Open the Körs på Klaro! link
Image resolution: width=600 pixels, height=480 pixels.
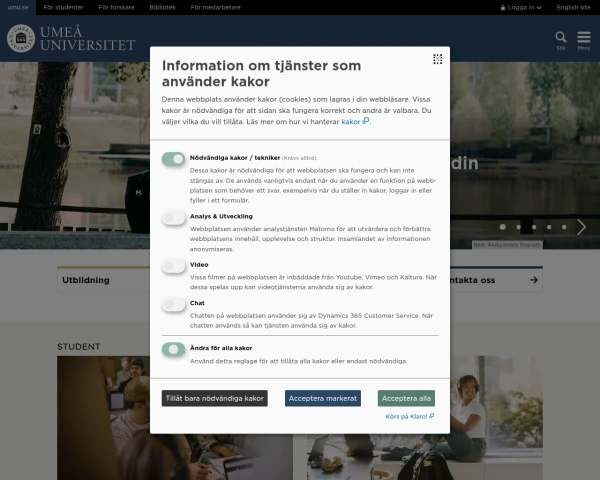pyautogui.click(x=409, y=416)
